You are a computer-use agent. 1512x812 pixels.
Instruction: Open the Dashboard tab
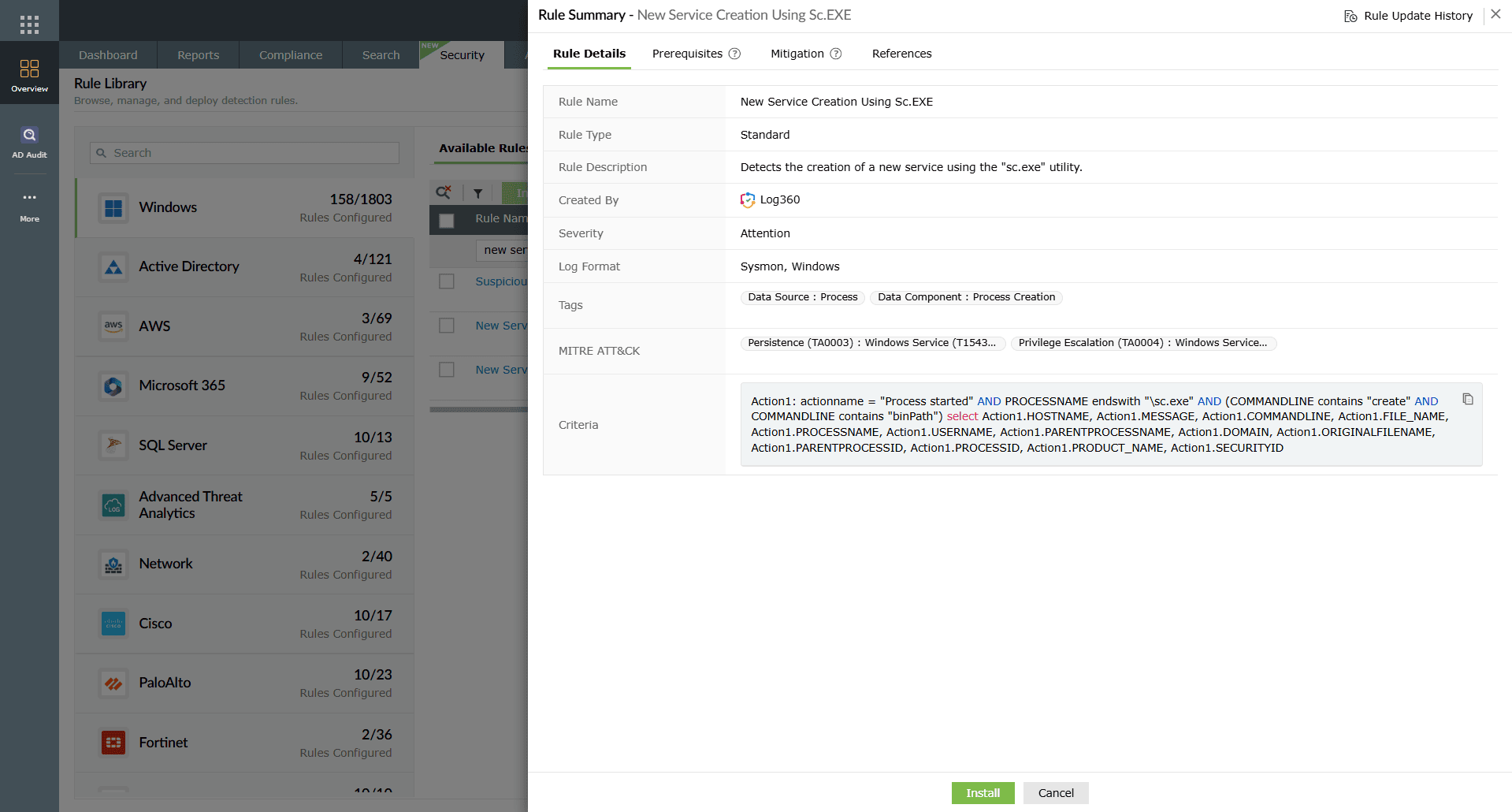108,55
